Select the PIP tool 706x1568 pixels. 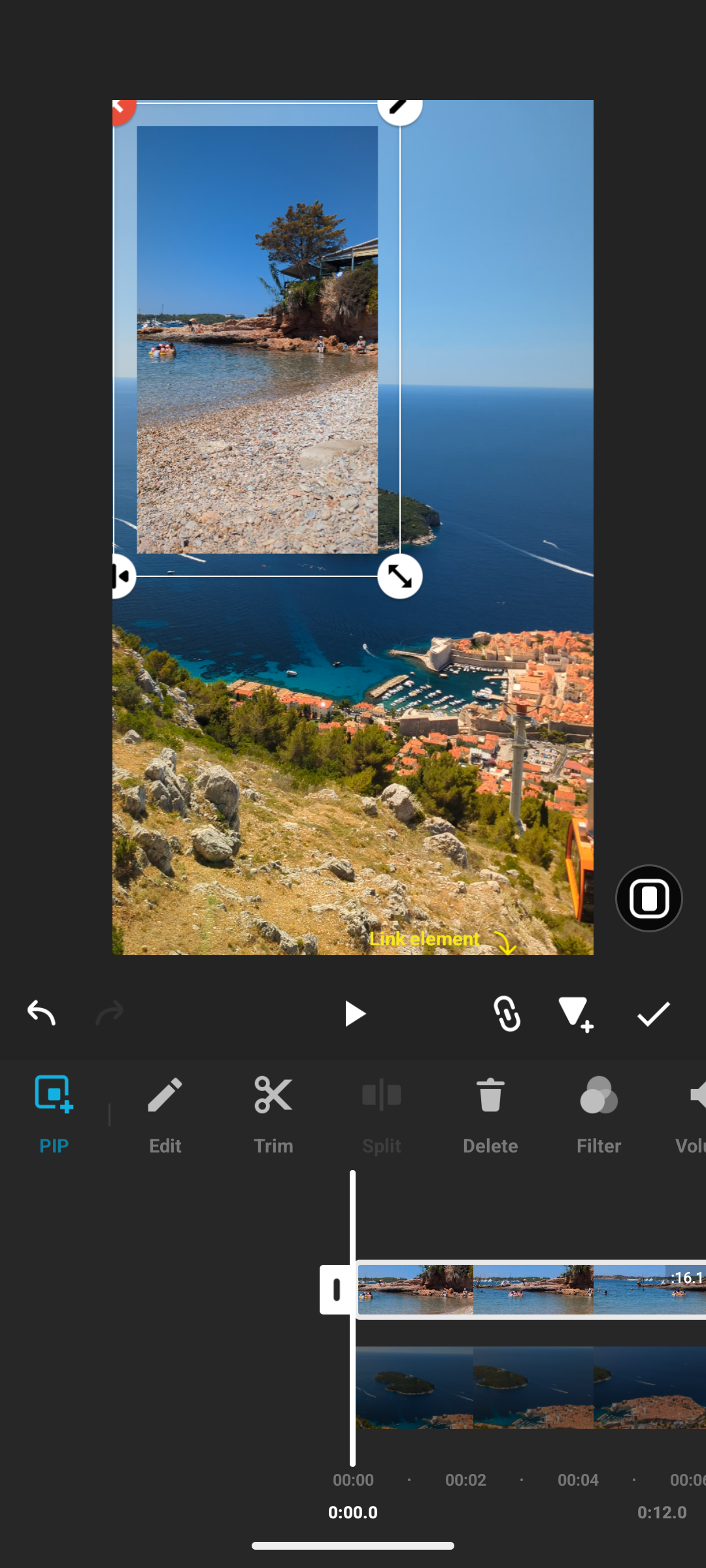coord(54,1115)
